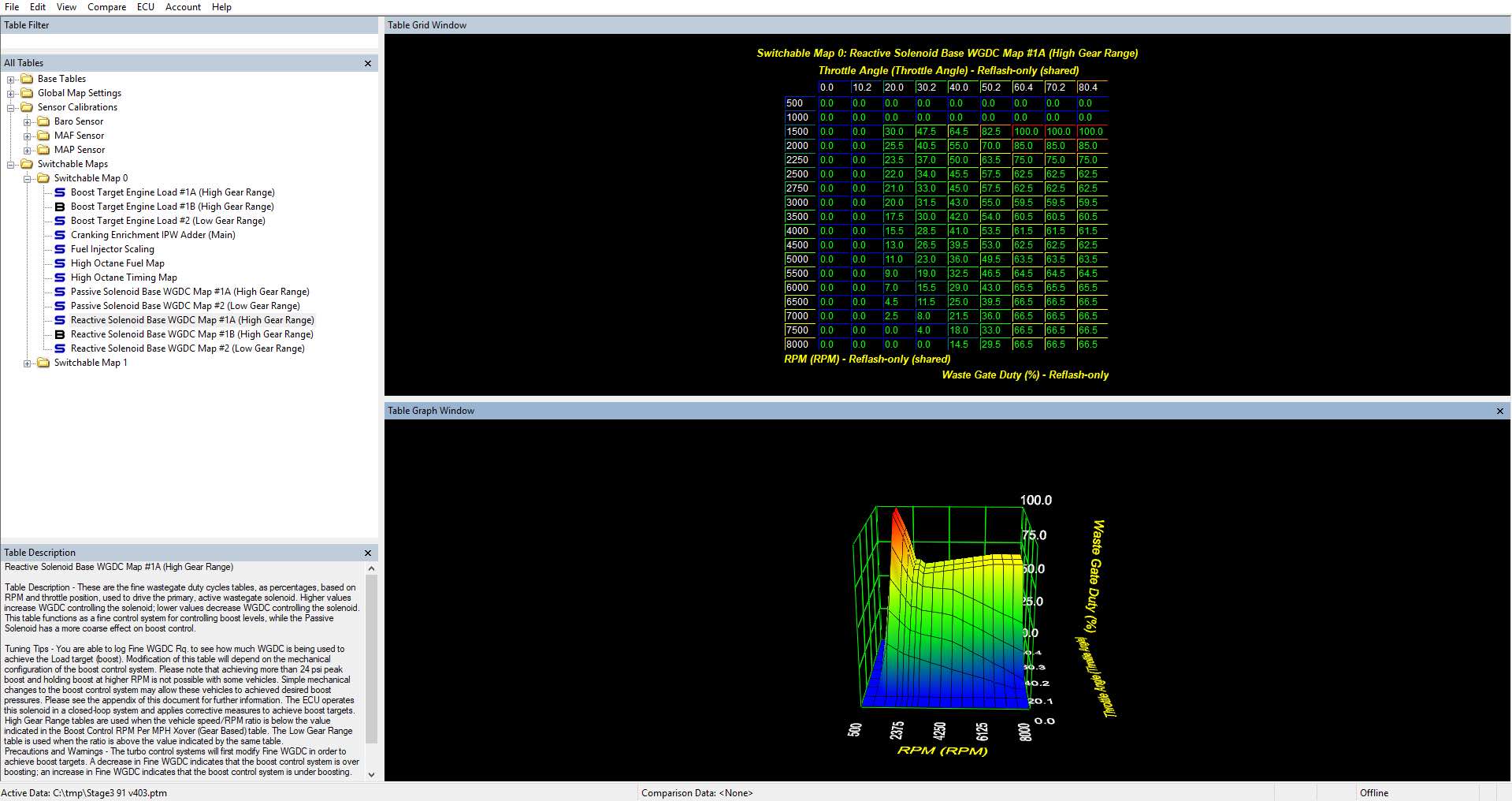
Task: Collapse the Sensor Calibrations folder
Action: (11, 107)
